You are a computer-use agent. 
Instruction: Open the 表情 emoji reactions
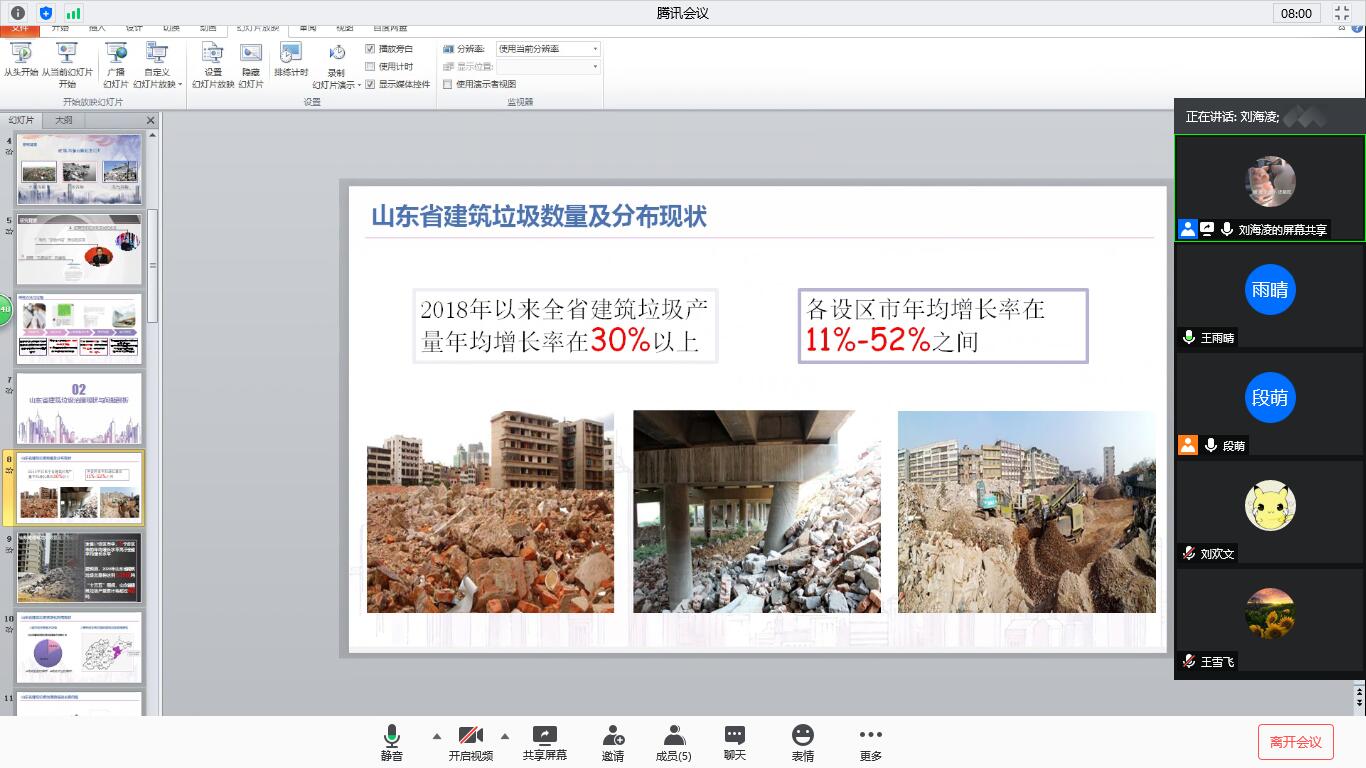click(x=802, y=743)
